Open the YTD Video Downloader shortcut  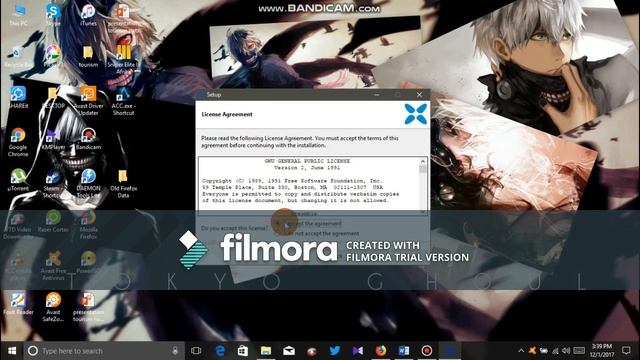point(18,225)
